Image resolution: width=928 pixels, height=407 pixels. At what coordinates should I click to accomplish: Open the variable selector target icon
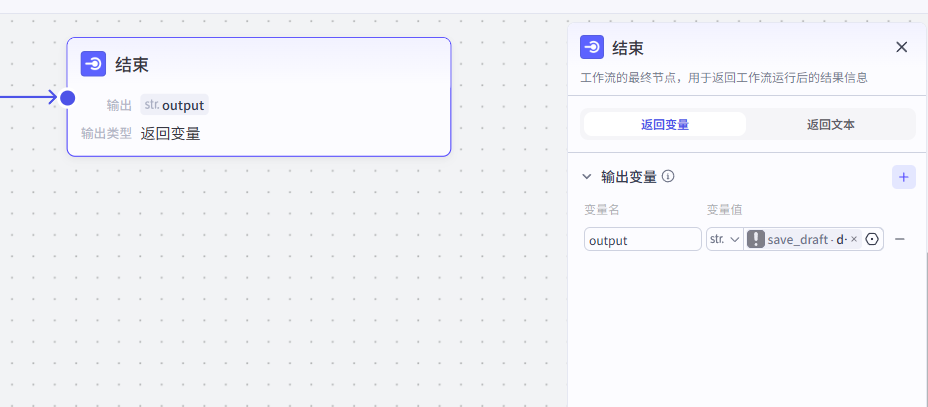872,239
